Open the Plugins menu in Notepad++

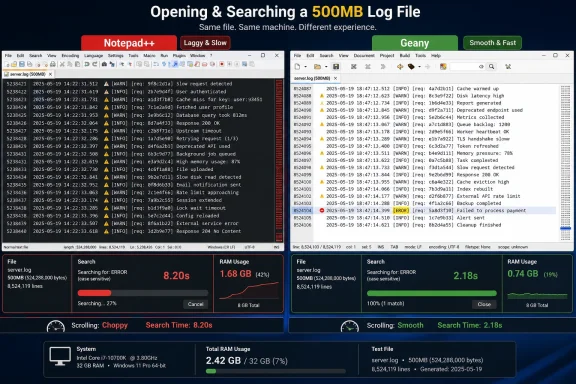click(x=179, y=55)
